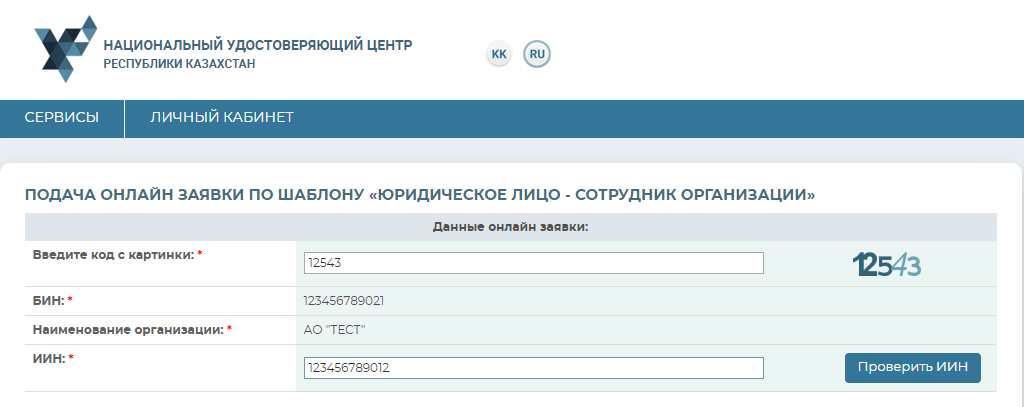Viewport: 1024px width, 407px height.
Task: Click the ИИН field label
Action: (49, 358)
